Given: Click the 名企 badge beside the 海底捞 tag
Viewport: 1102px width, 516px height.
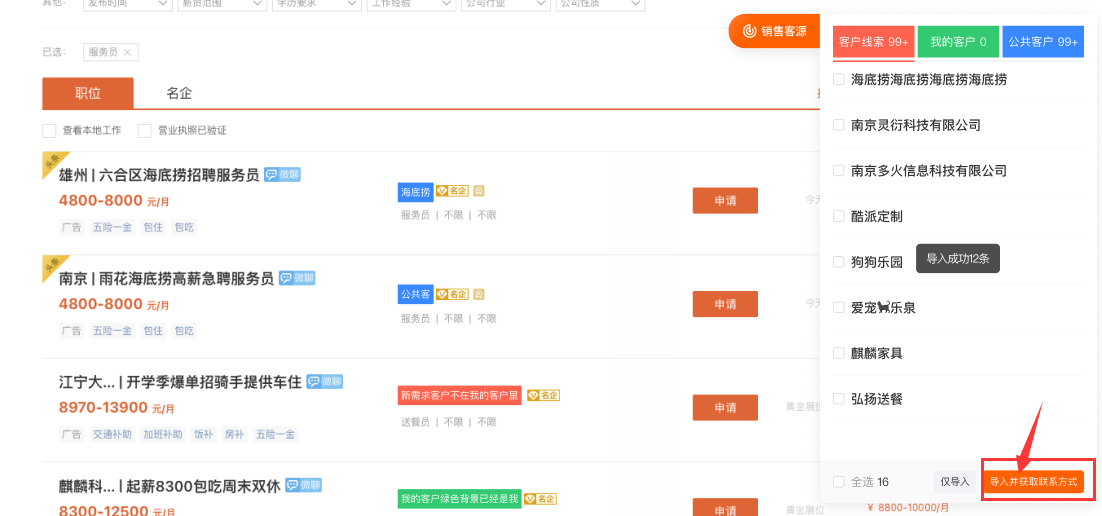Looking at the screenshot, I should [452, 191].
